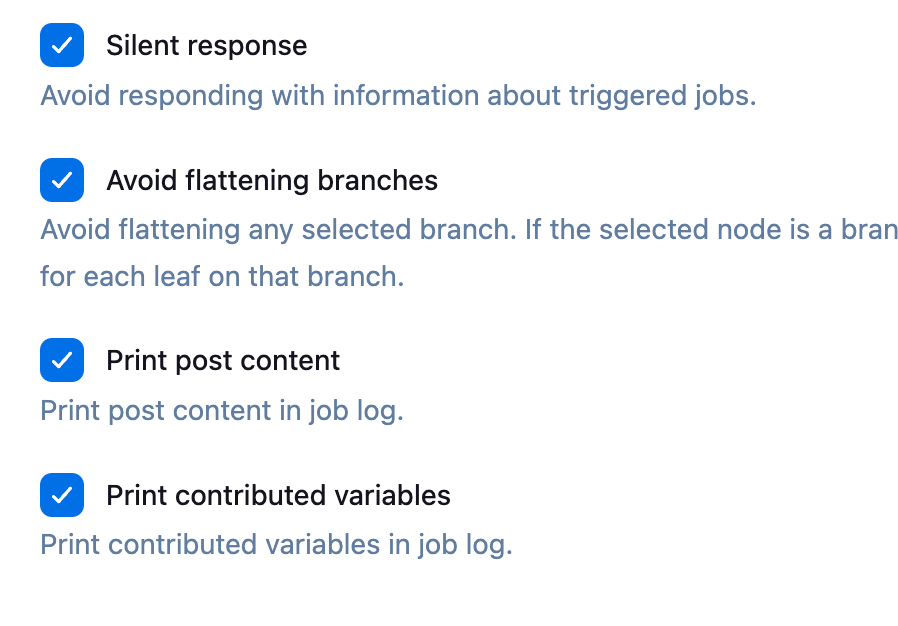This screenshot has width=898, height=626.
Task: Click the checkmark icon beside Print post content
Action: tap(61, 361)
